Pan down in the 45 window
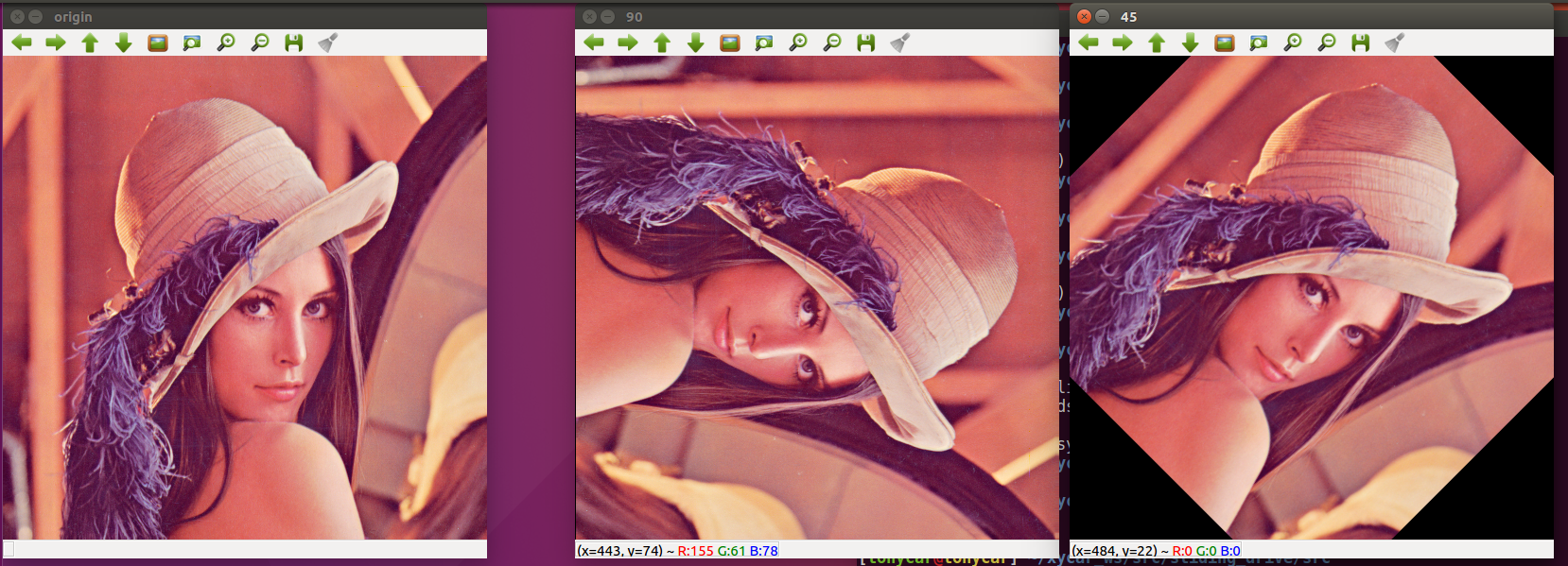Image resolution: width=1568 pixels, height=566 pixels. coord(1191,43)
